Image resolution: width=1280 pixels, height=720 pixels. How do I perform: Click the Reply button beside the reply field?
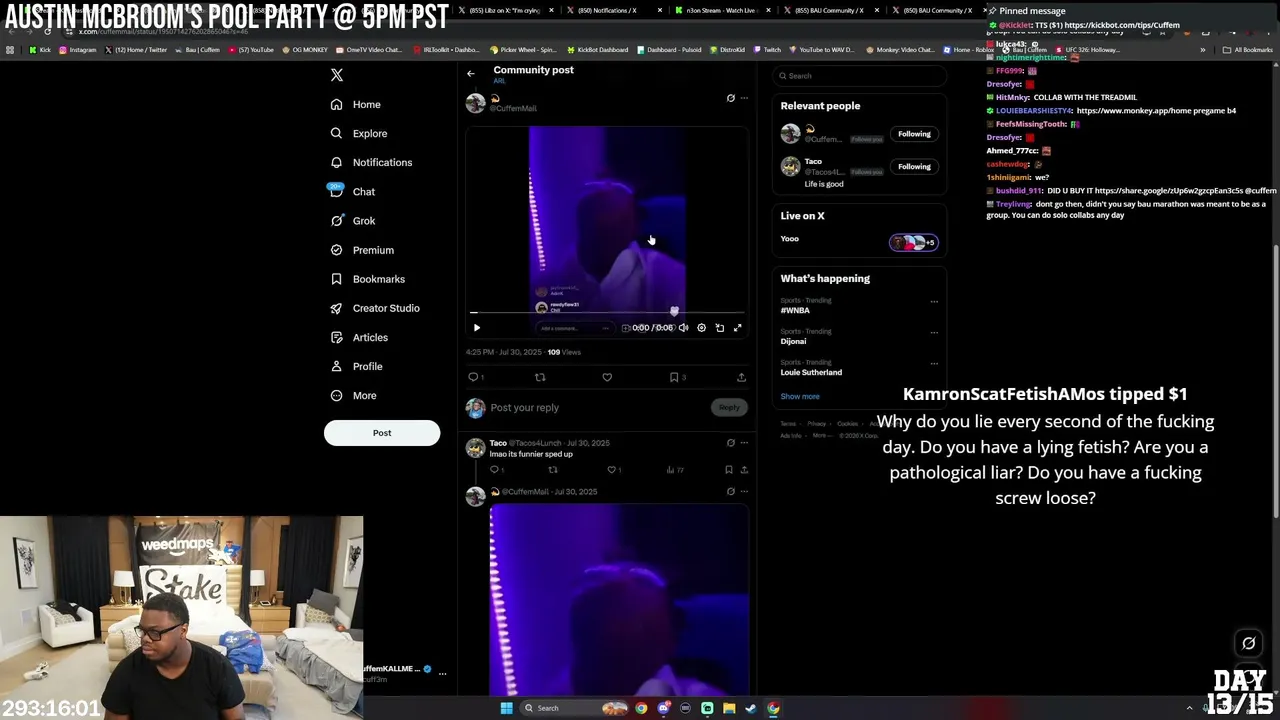click(x=729, y=407)
